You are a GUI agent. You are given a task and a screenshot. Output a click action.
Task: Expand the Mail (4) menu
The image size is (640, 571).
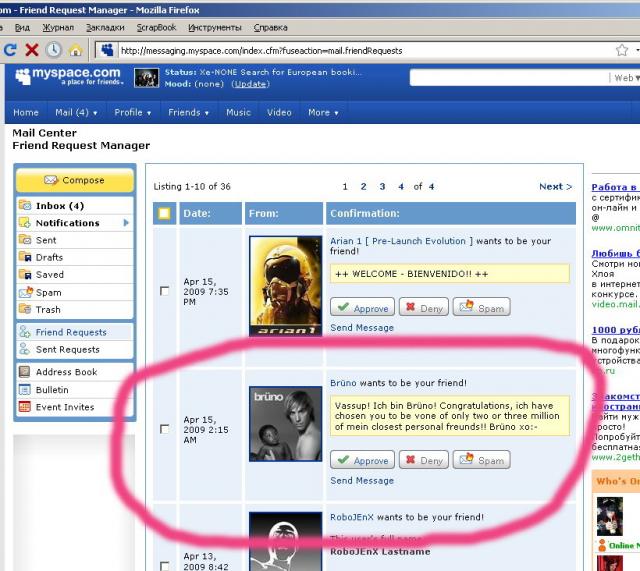pos(76,112)
